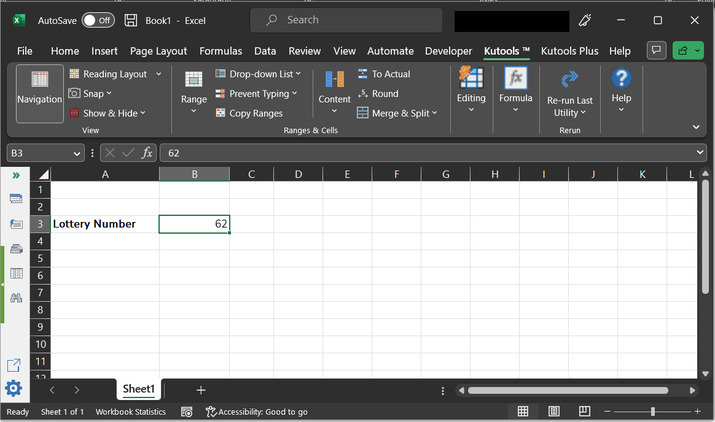
Task: Click the Search box in title bar
Action: (345, 20)
